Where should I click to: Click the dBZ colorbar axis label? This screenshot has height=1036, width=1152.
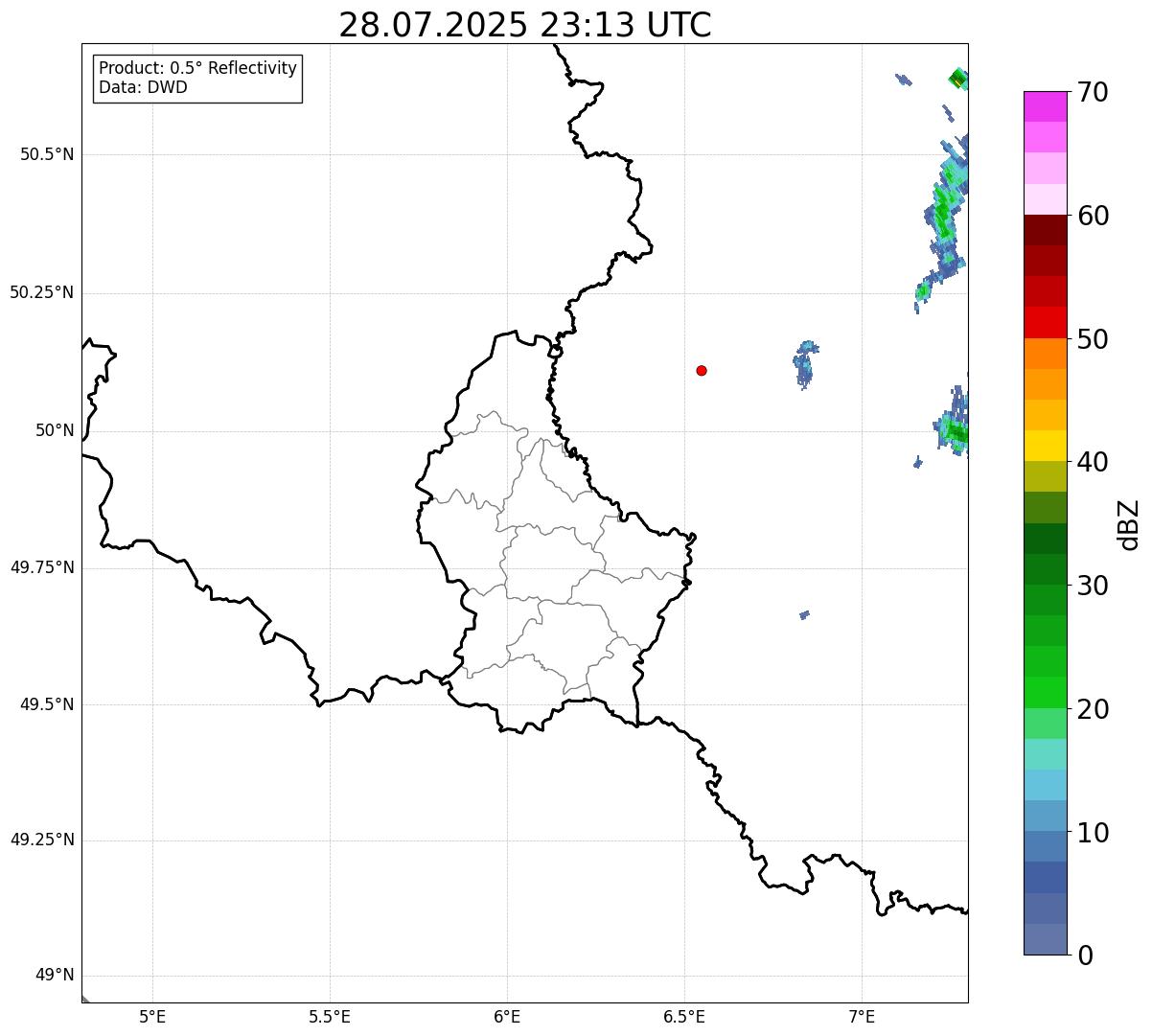[1129, 523]
